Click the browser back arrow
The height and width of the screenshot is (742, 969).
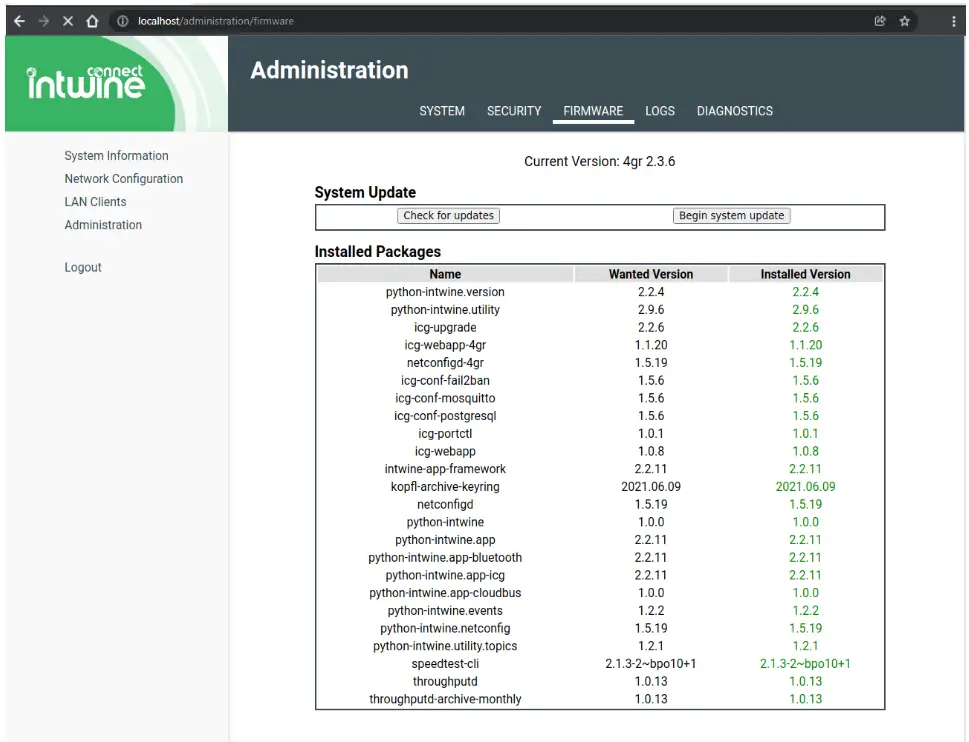coord(20,21)
